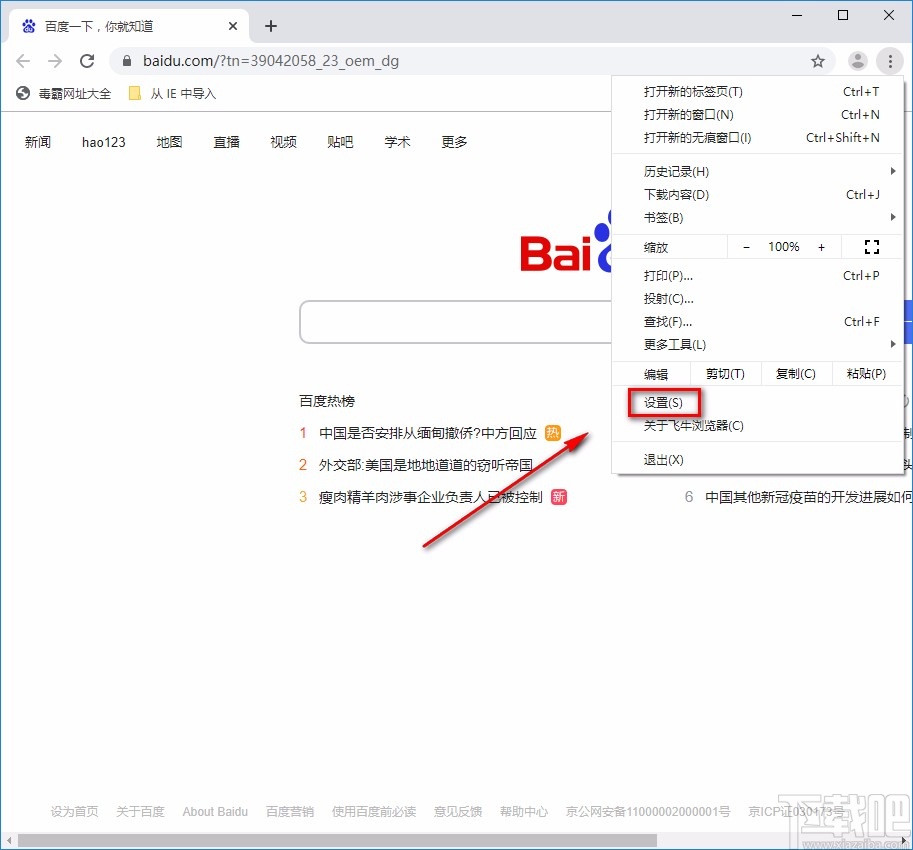Open hot item 中国是否安排从缅甸撤侨?中方回应
Screen dimensions: 913x850
[428, 433]
